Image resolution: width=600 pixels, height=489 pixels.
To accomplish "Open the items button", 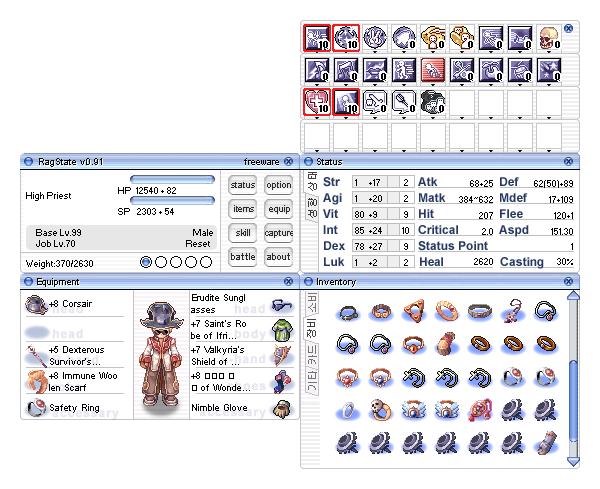I will [243, 209].
